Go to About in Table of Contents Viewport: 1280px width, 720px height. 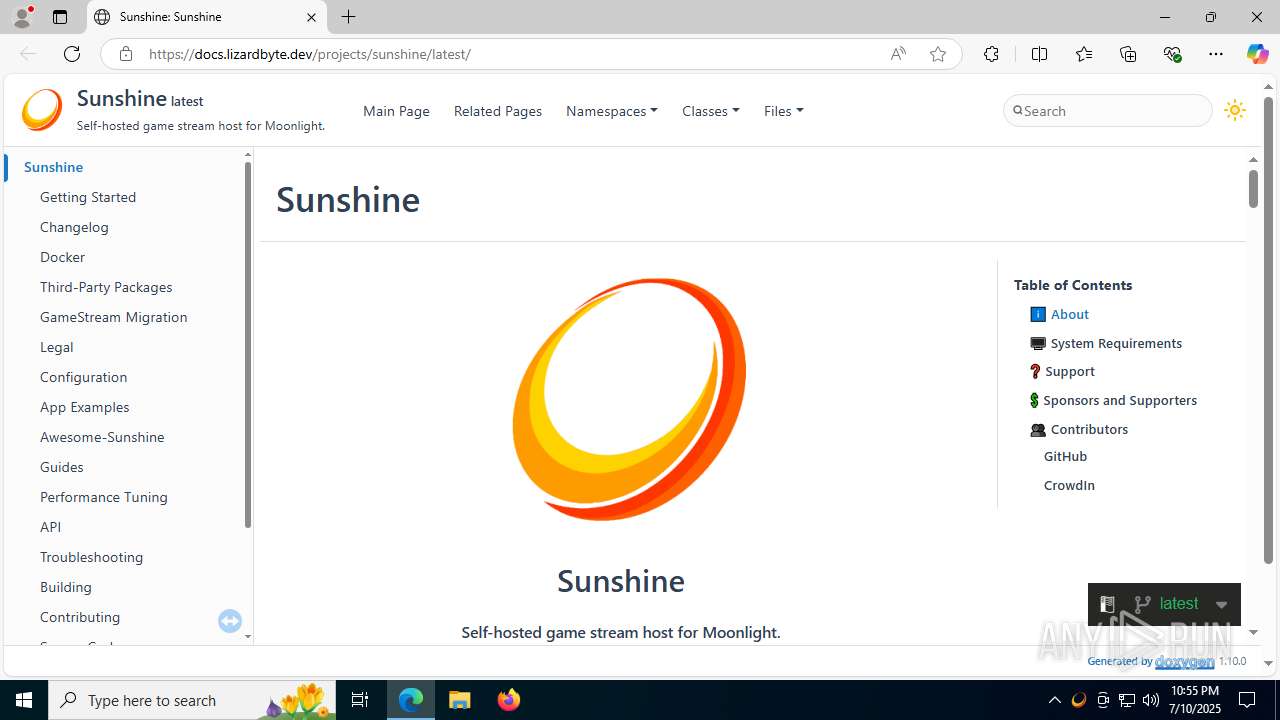1070,314
